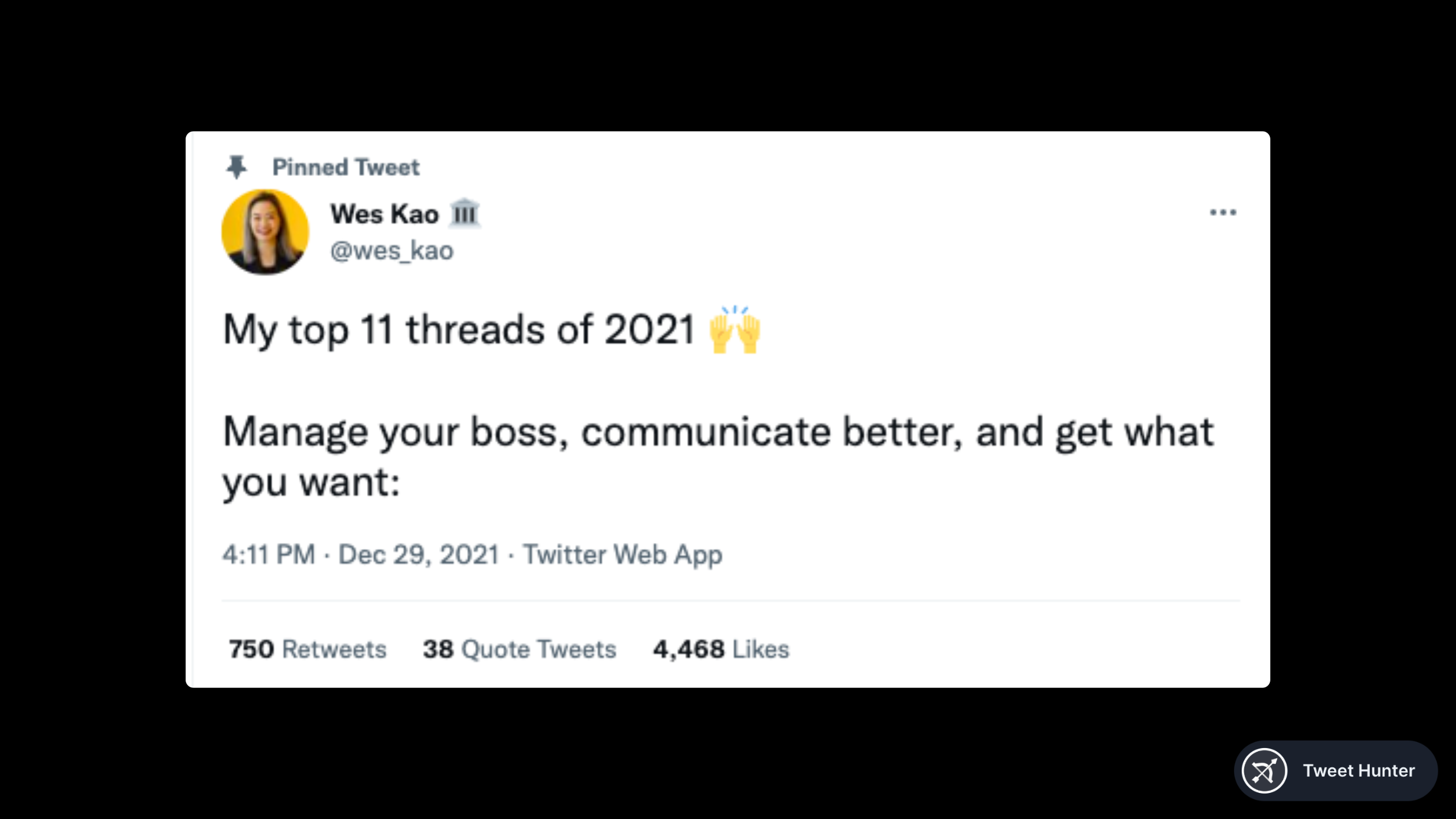The width and height of the screenshot is (1456, 819).
Task: Click the building emoji next to Wes Kao
Action: (x=465, y=214)
